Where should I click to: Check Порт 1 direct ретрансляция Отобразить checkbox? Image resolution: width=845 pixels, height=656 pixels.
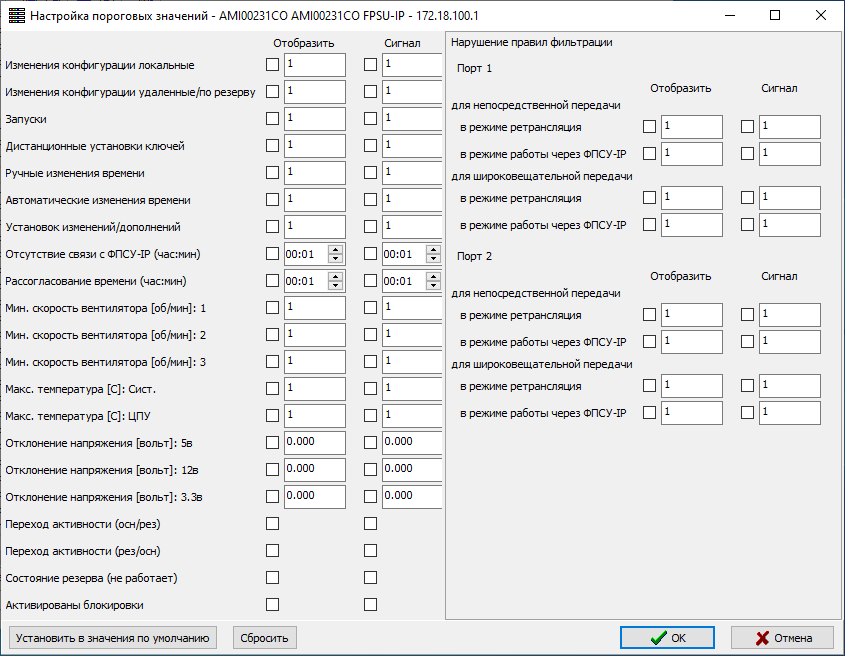click(x=650, y=127)
